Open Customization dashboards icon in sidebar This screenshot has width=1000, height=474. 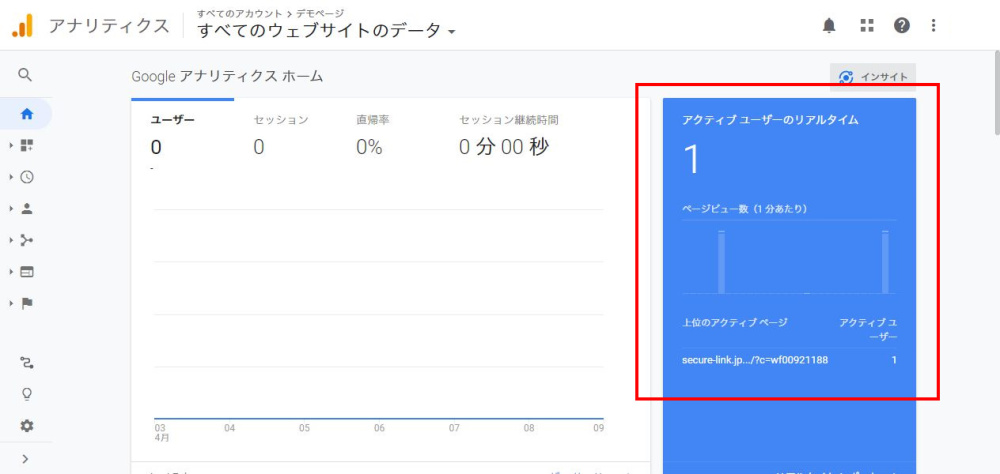click(27, 146)
